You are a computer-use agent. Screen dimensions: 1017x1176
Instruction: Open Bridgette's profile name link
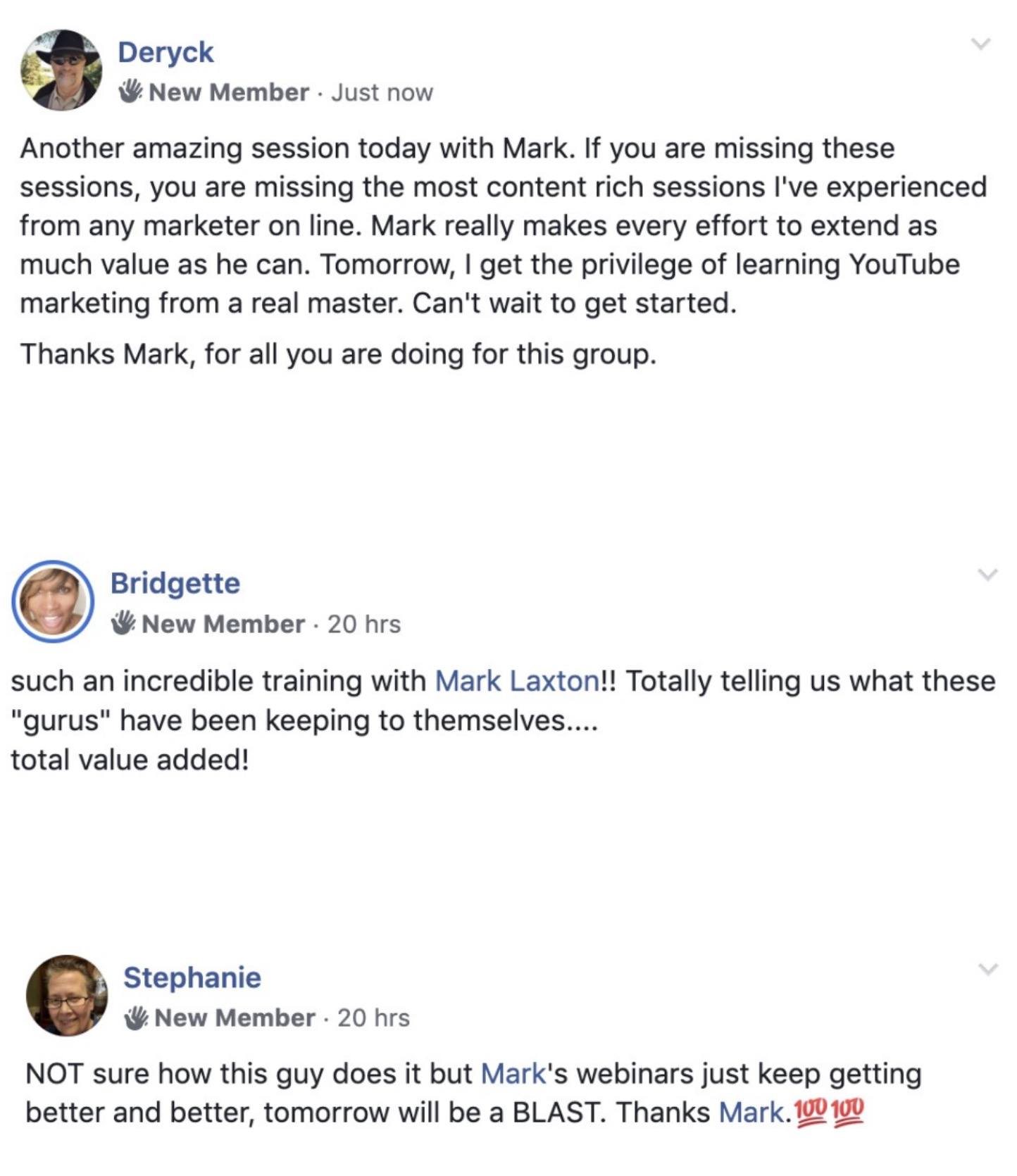click(x=175, y=583)
